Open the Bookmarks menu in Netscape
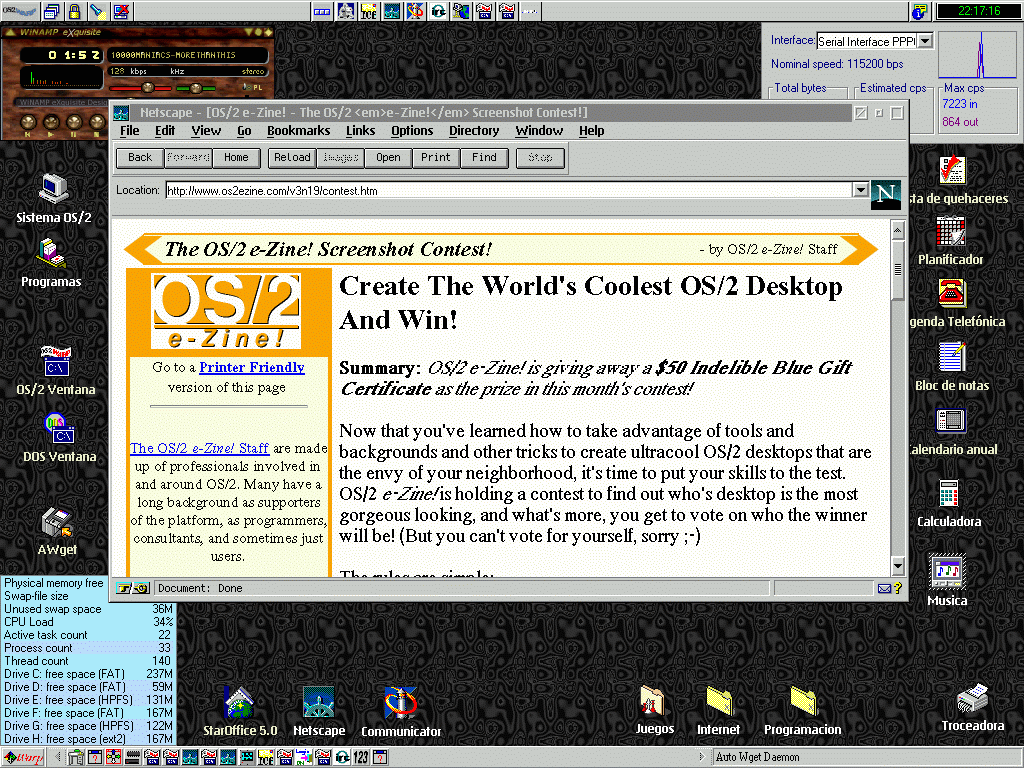The height and width of the screenshot is (768, 1024). tap(298, 131)
